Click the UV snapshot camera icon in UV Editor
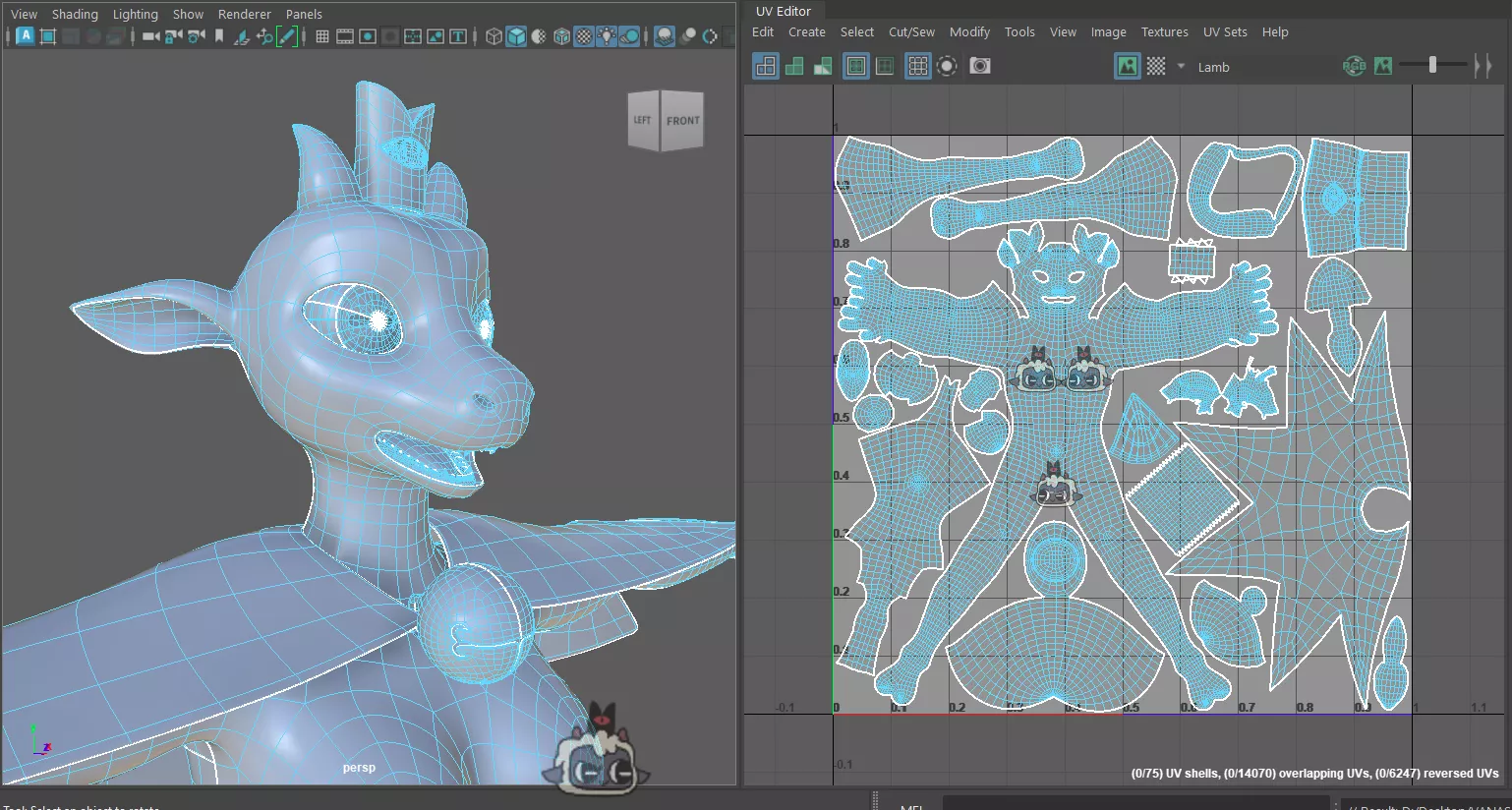This screenshot has height=810, width=1512. [x=979, y=66]
